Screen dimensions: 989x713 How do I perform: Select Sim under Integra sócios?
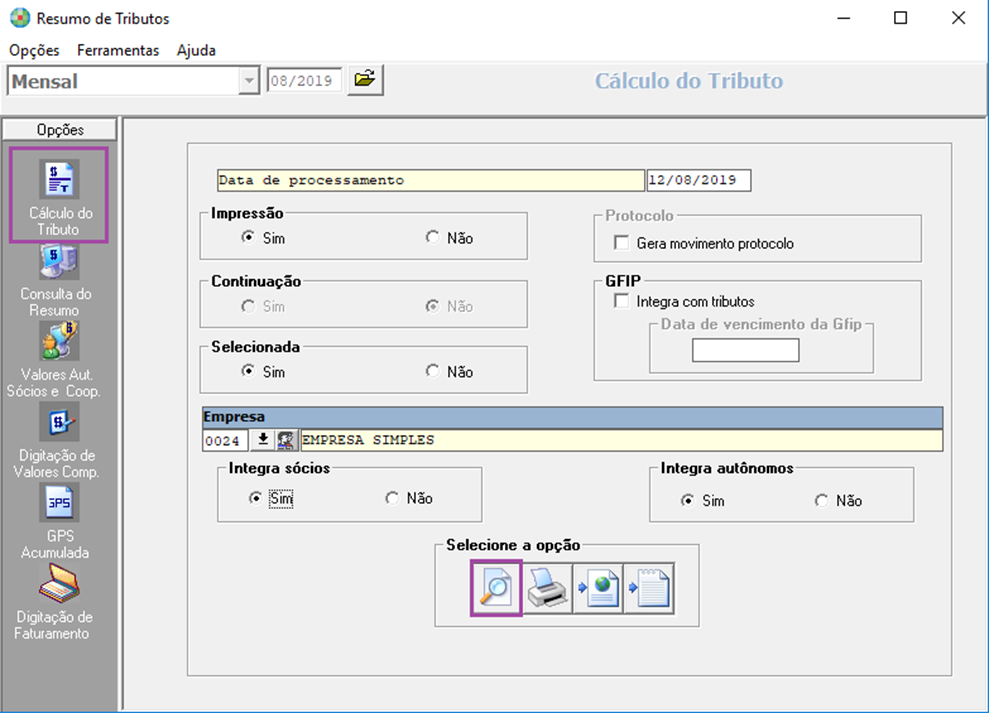(x=255, y=498)
